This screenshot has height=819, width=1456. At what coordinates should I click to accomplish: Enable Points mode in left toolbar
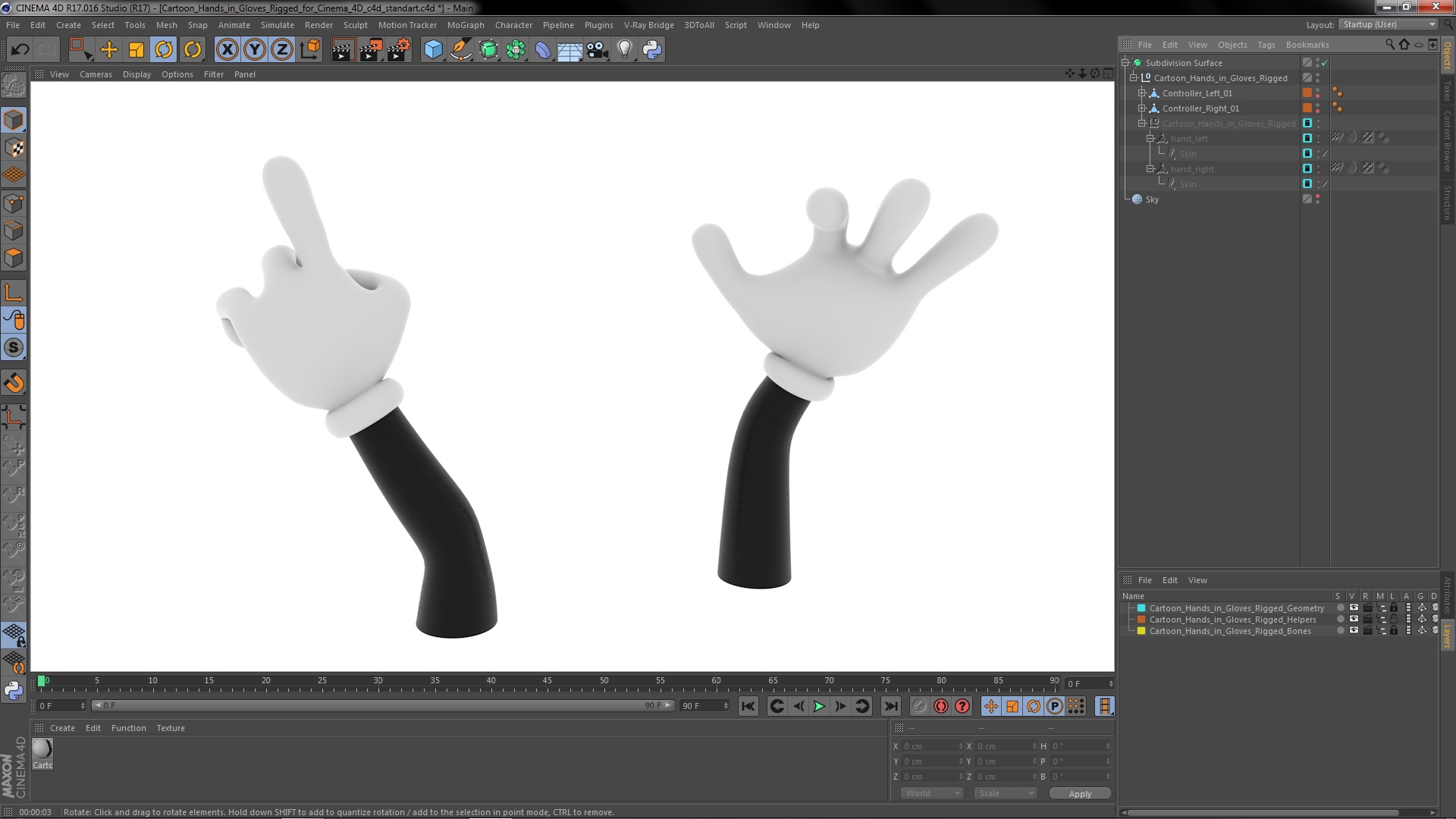click(14, 203)
